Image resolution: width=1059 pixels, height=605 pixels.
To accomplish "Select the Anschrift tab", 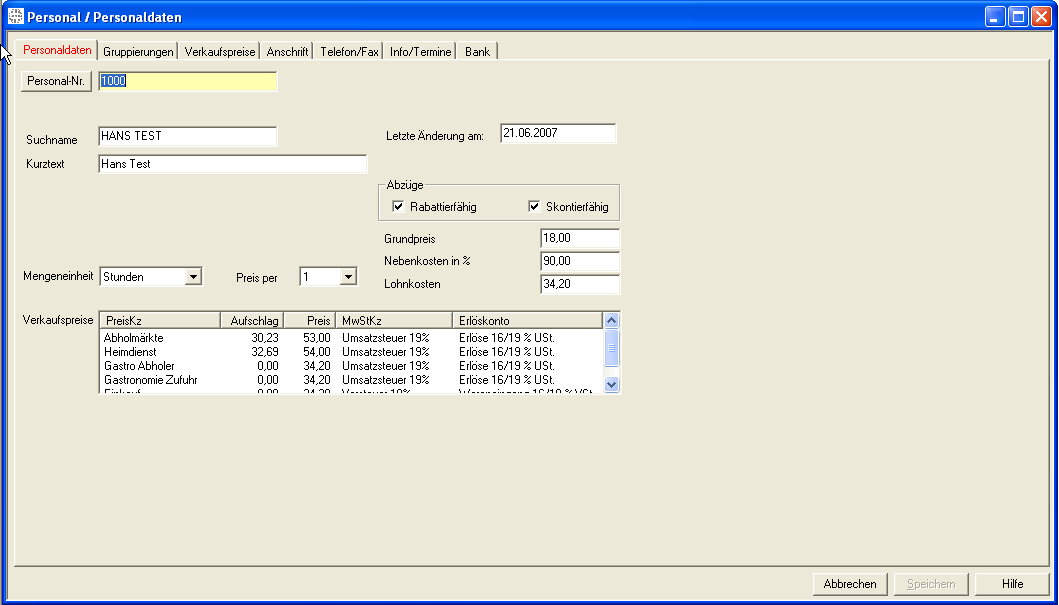I will (287, 51).
